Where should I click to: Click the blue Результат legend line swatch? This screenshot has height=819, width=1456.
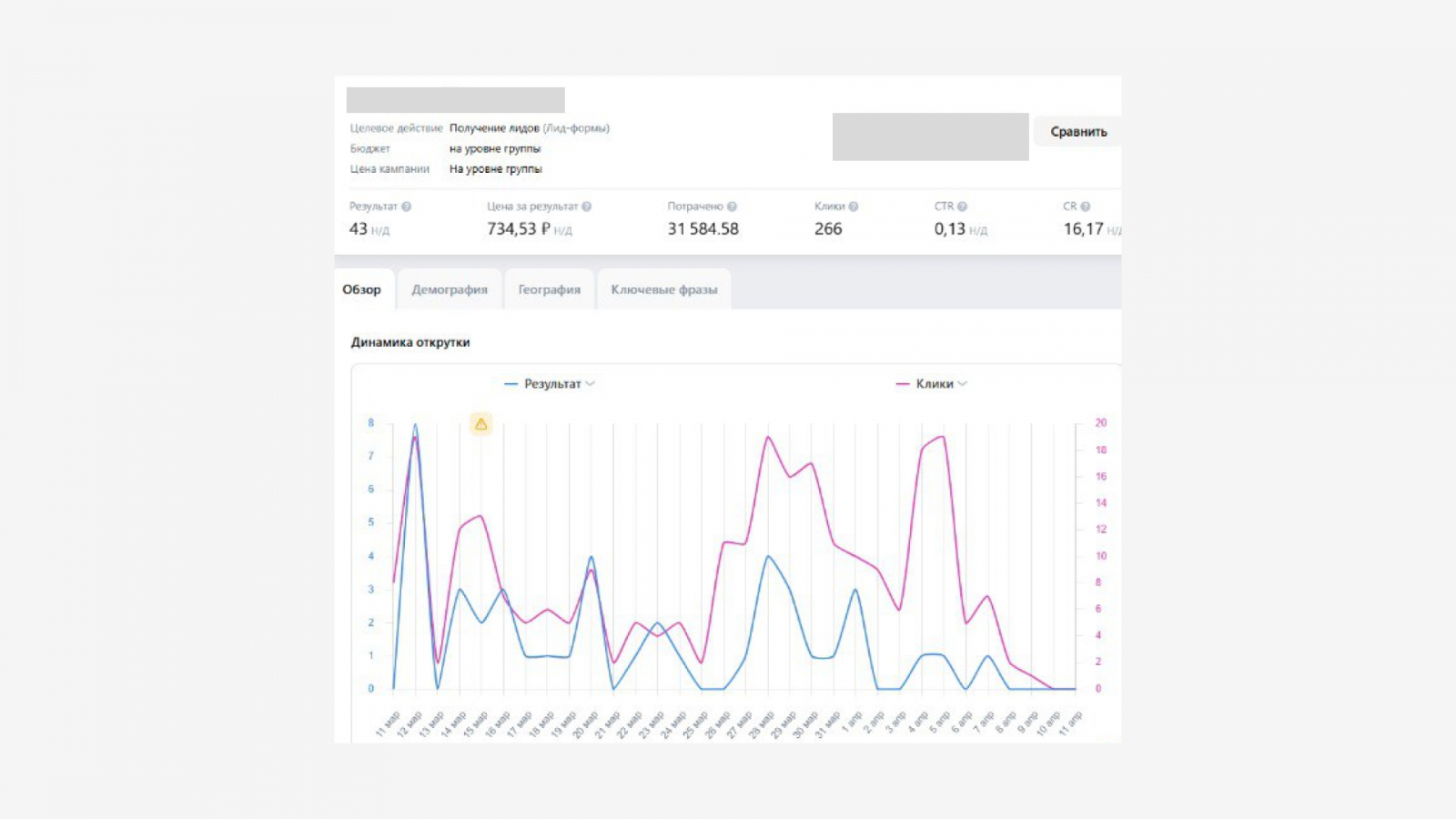coord(511,384)
